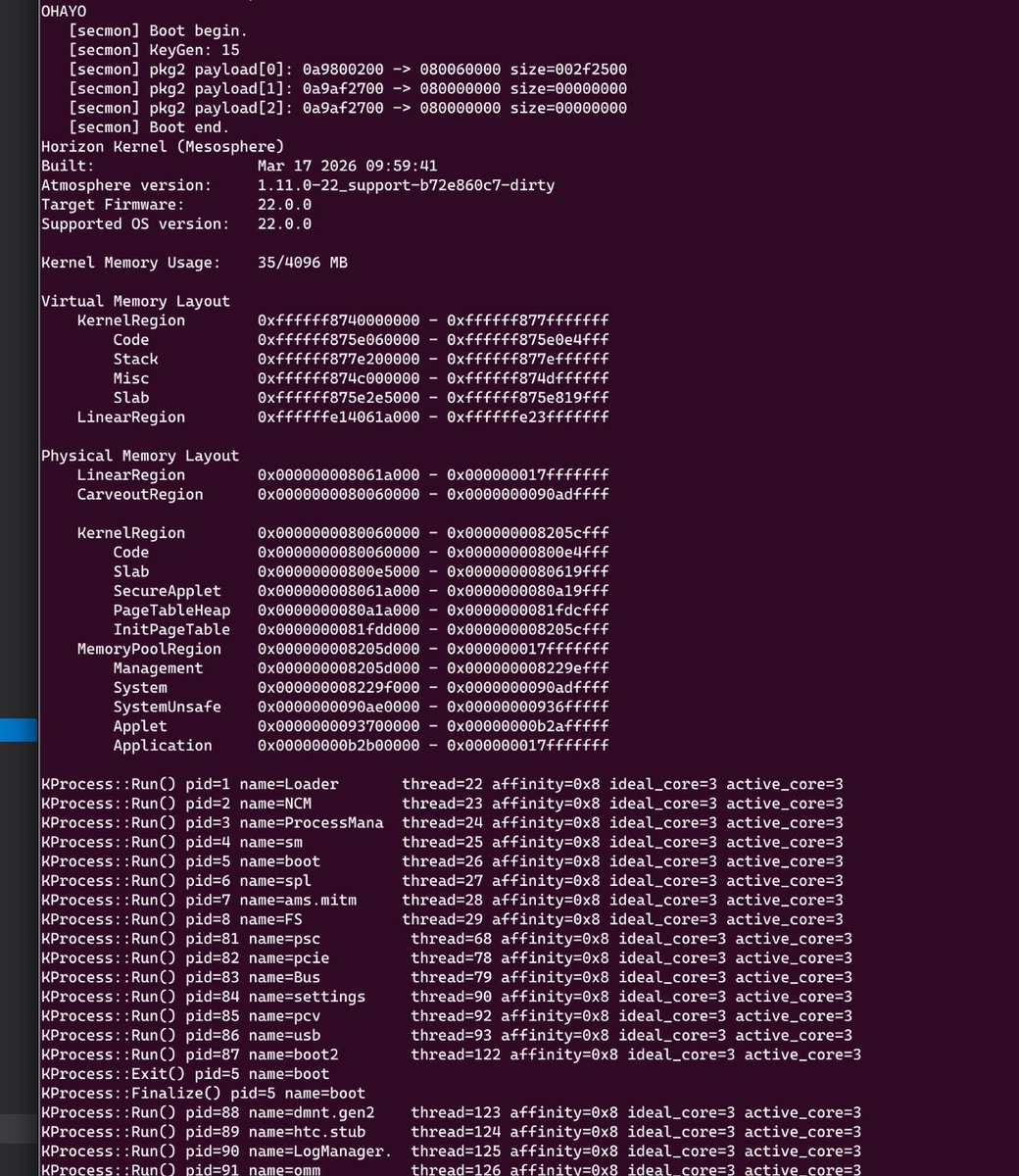Click the 'Application' row label
The image size is (1019, 1176).
(x=163, y=746)
